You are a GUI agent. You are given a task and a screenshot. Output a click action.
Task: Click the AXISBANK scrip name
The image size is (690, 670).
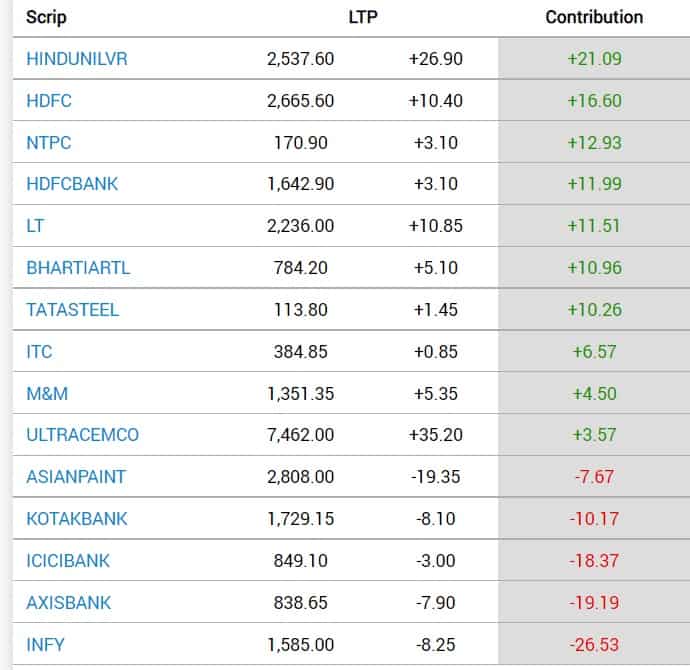click(x=69, y=603)
